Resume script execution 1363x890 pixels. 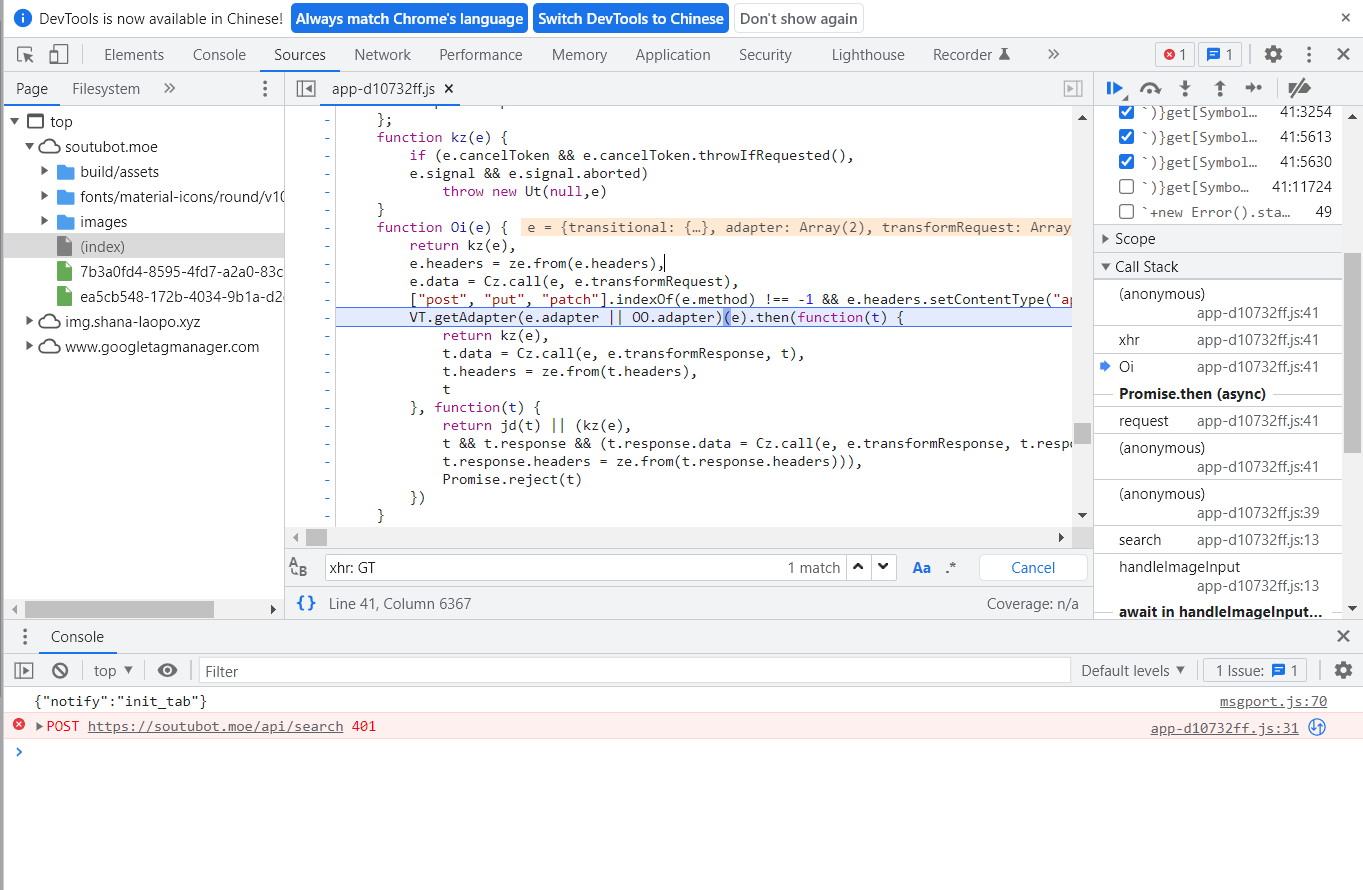coord(1115,88)
